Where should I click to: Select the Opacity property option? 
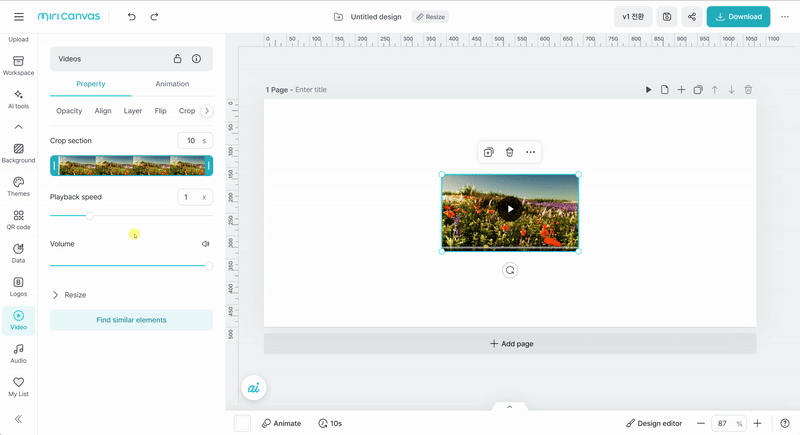(69, 111)
